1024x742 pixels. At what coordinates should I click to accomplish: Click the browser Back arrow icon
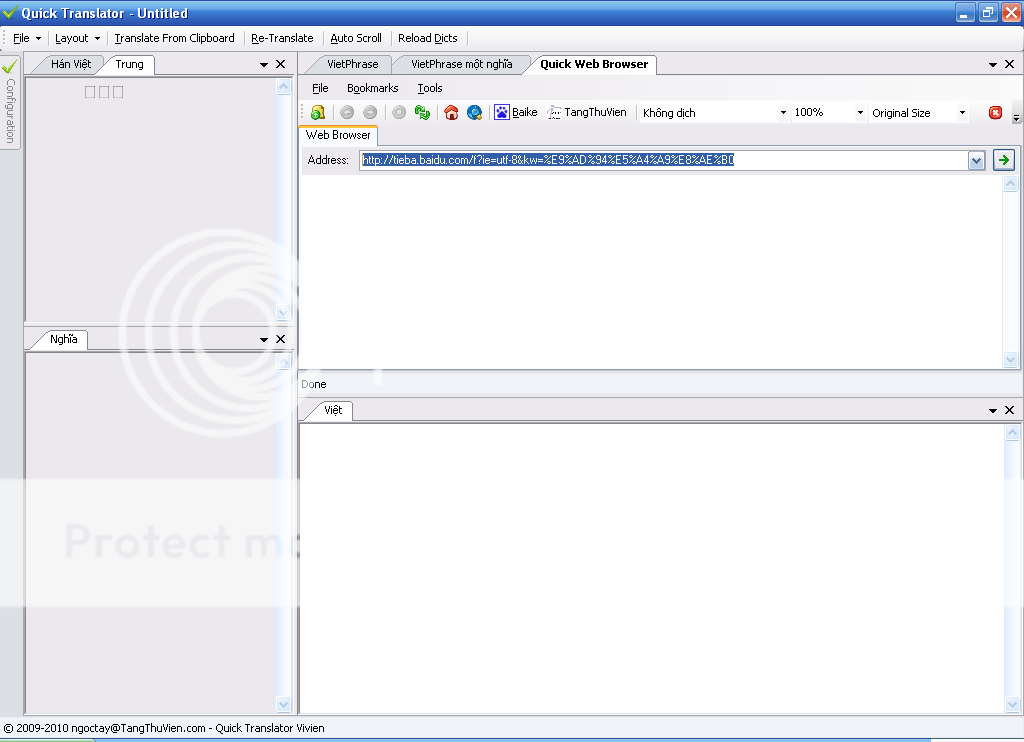click(x=347, y=113)
